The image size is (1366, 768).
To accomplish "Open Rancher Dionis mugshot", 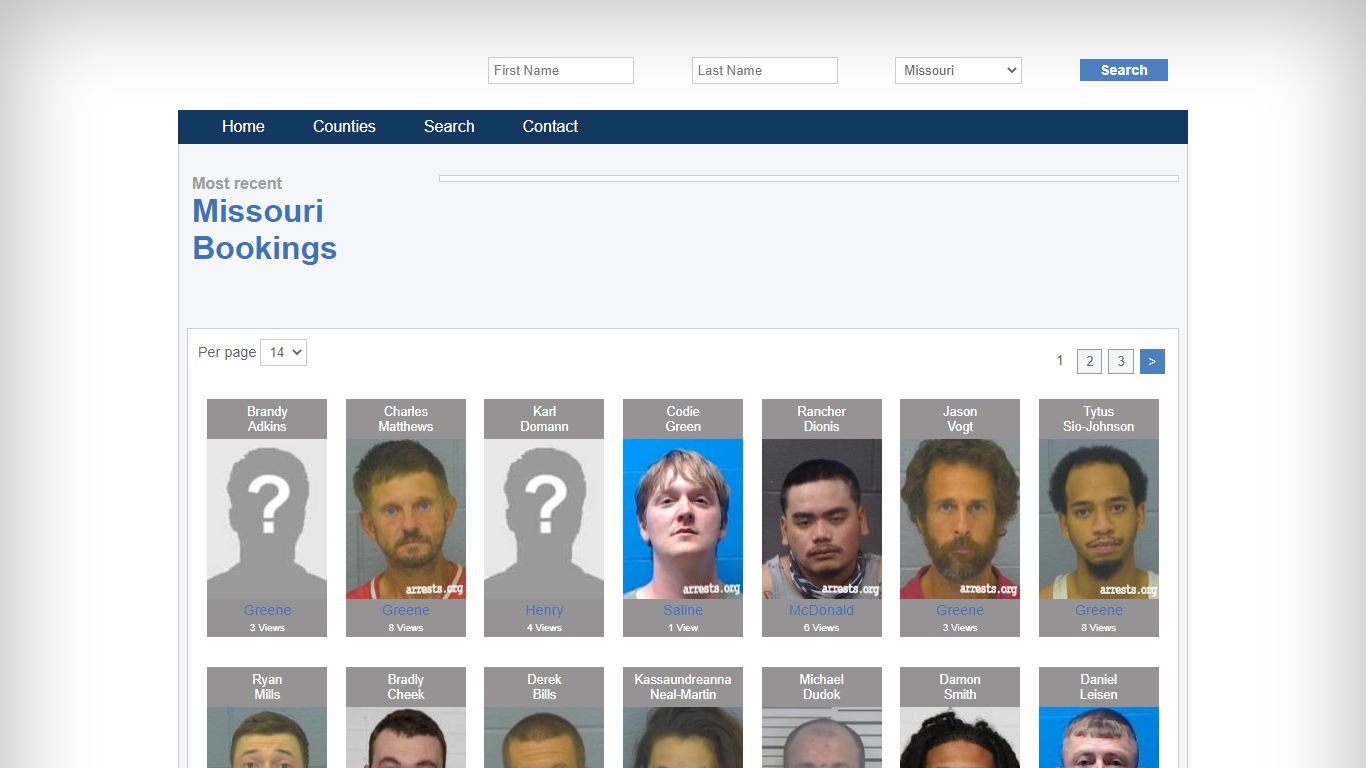I will click(822, 519).
